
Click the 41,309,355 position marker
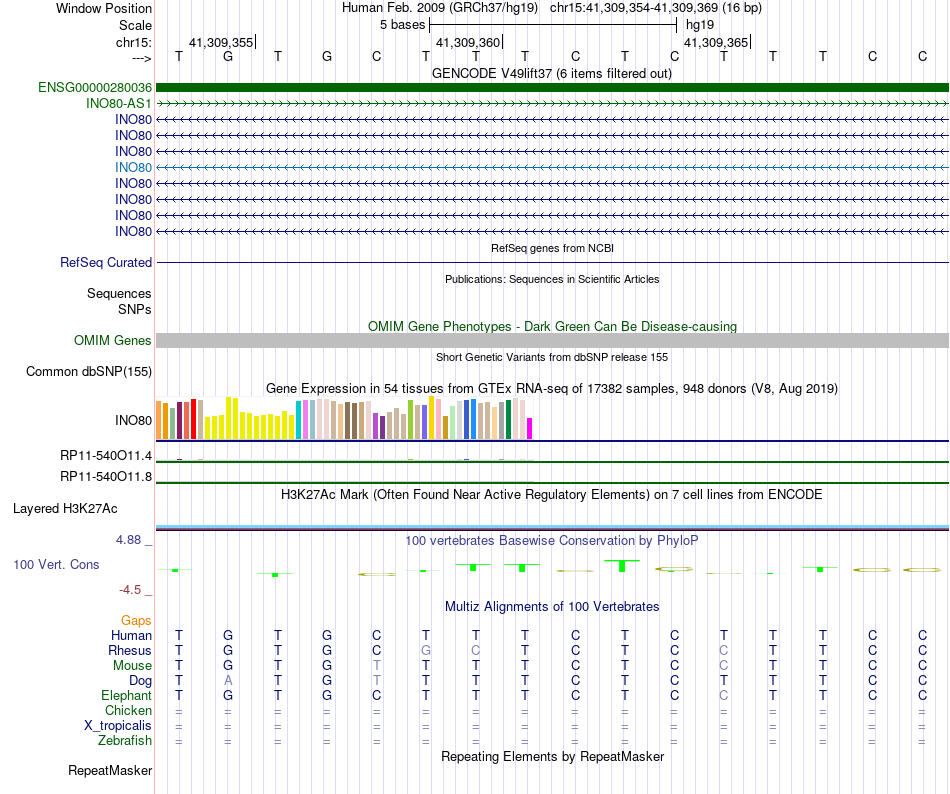coord(222,42)
